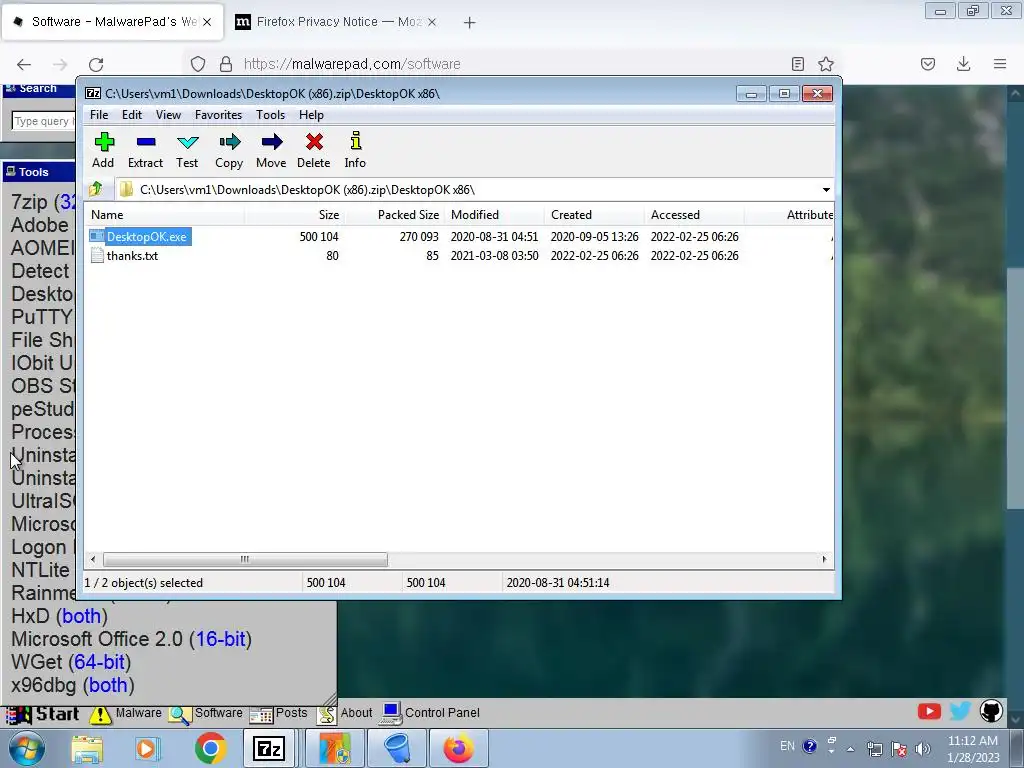This screenshot has height=768, width=1024.
Task: Open the Malware page link
Action: (125, 713)
